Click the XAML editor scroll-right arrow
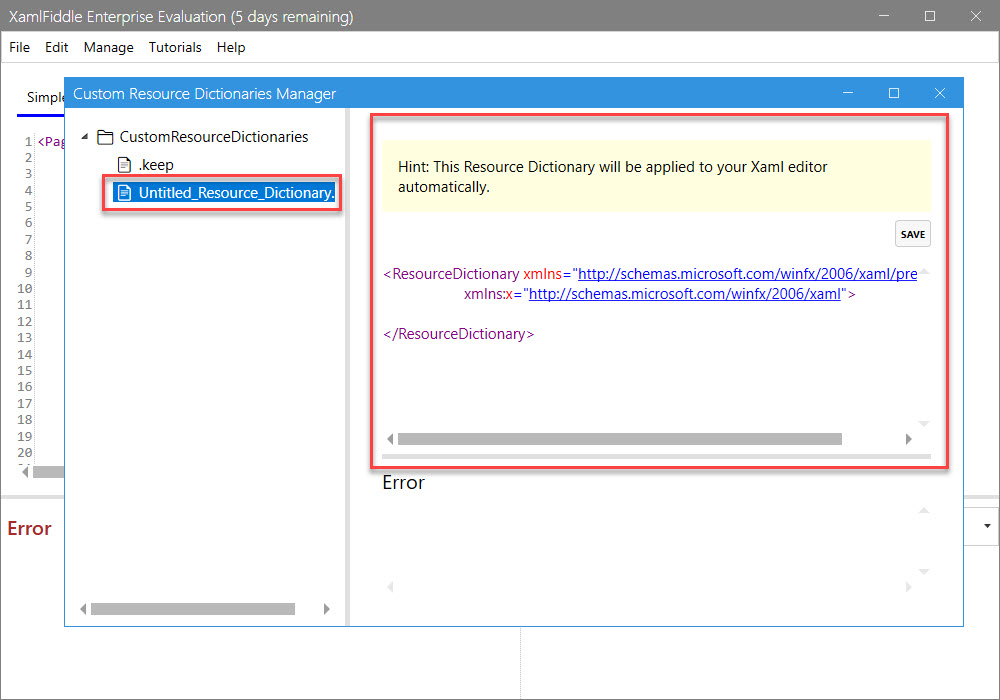 (908, 439)
